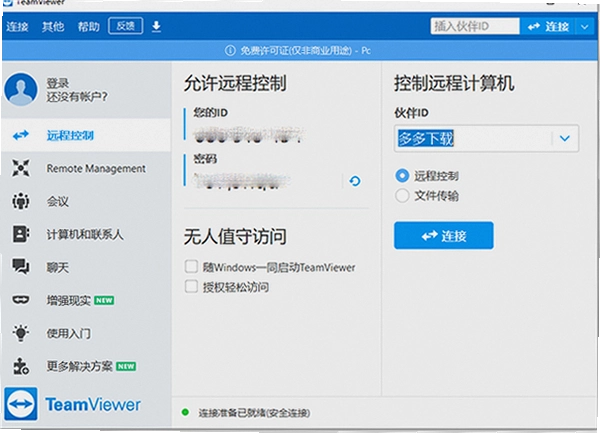The width and height of the screenshot is (600, 433).
Task: Click the 控制远程计算机 heading
Action: (454, 83)
